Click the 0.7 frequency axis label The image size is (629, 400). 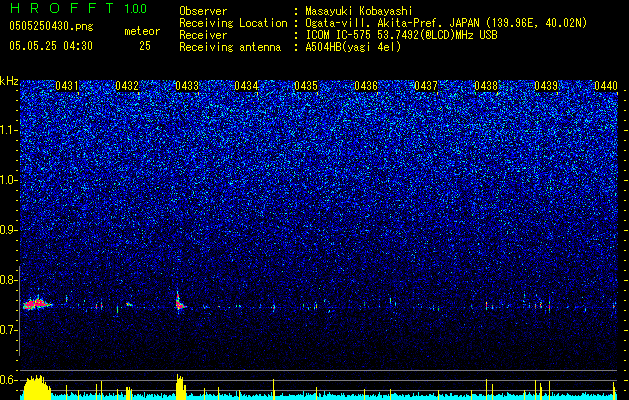9,330
